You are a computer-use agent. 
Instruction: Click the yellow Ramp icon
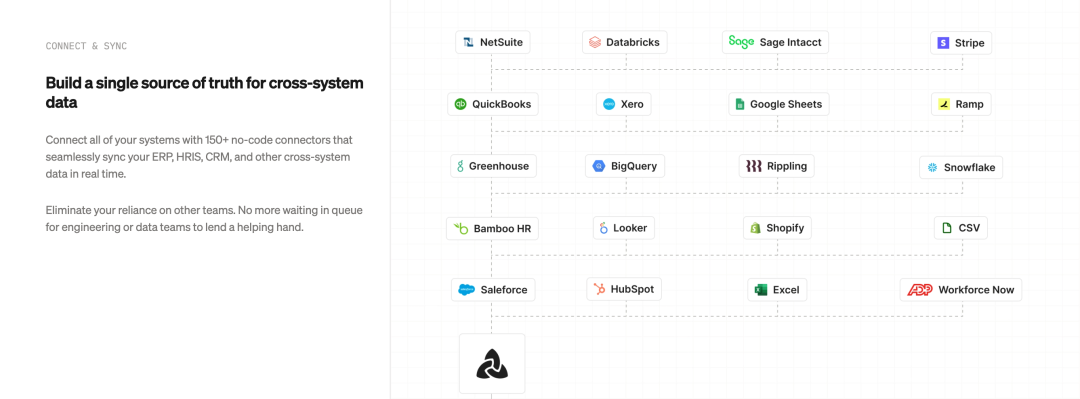click(x=944, y=104)
